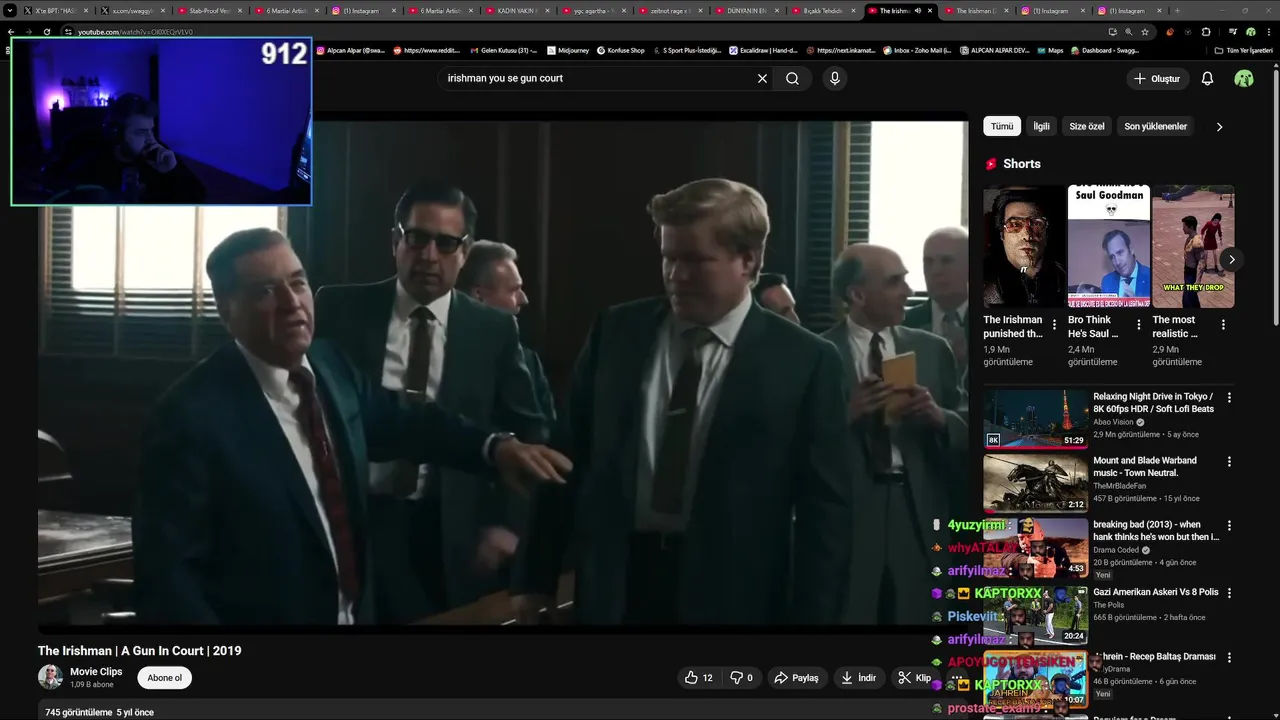Go back with the browser back arrow

[11, 32]
